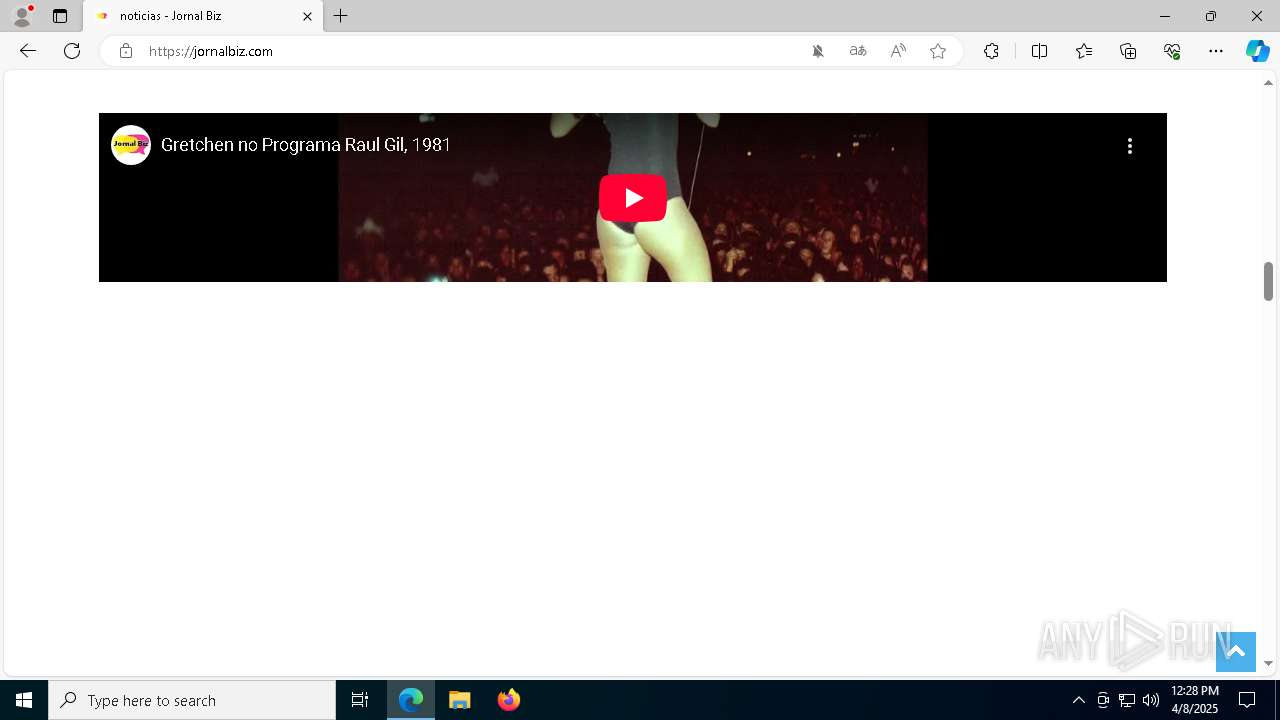Go back to the previous page
This screenshot has width=1280, height=720.
(x=28, y=51)
